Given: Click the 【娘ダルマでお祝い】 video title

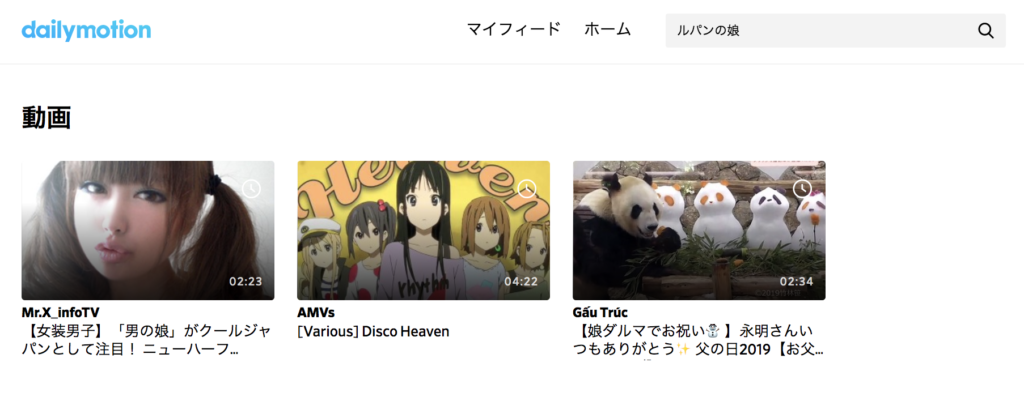Looking at the screenshot, I should coord(698,340).
